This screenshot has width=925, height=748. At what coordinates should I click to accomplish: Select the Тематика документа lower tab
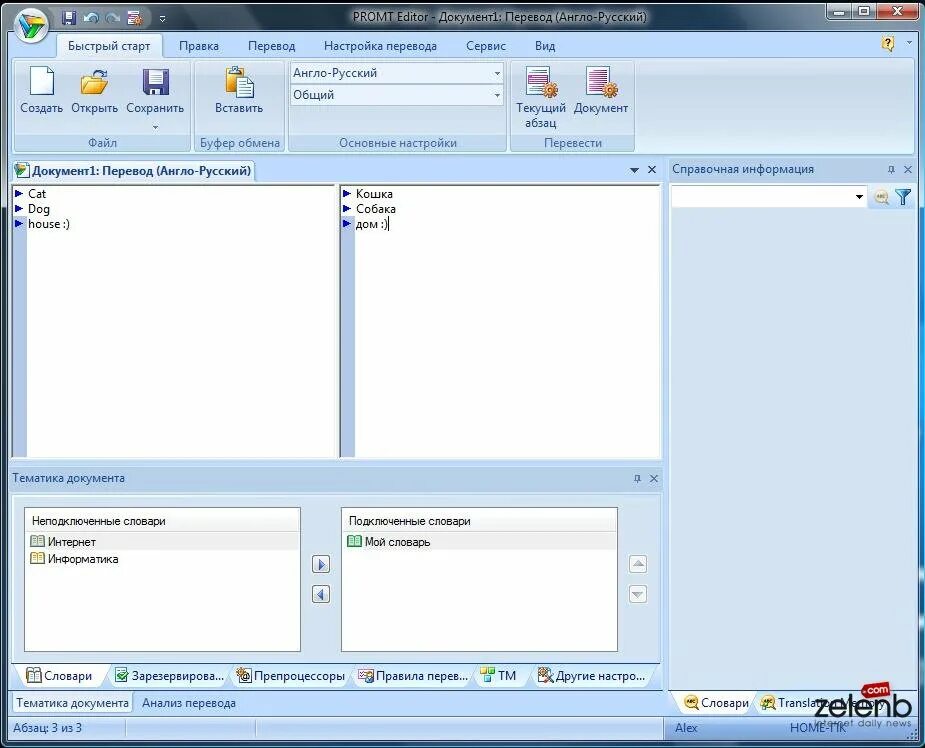72,703
